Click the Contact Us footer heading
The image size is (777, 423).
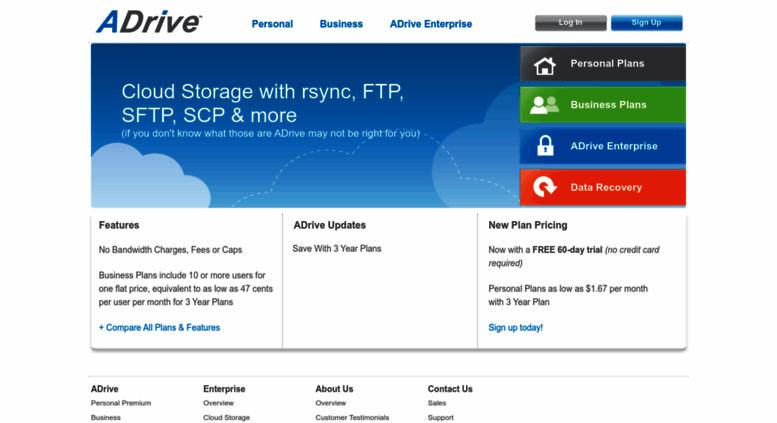[x=450, y=389]
